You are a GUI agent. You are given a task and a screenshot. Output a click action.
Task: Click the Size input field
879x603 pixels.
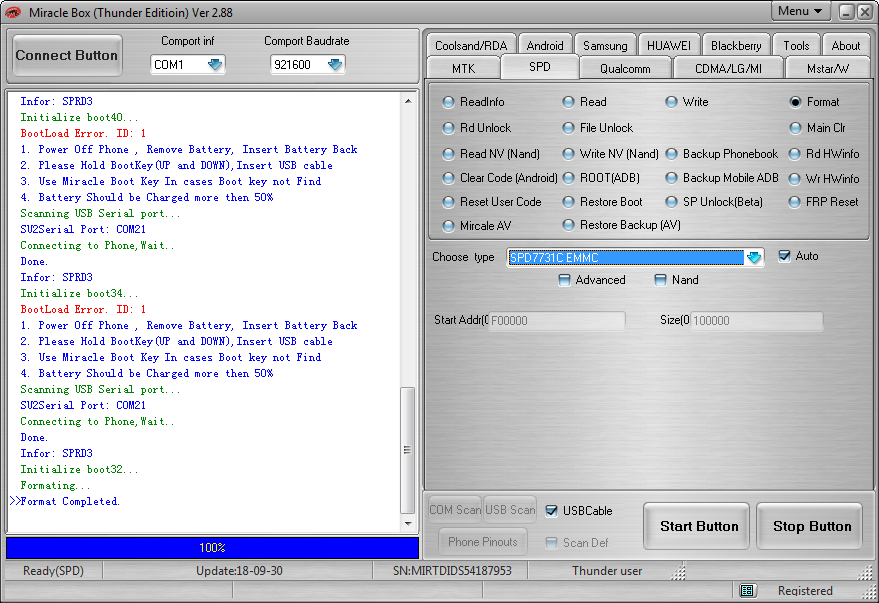point(756,321)
